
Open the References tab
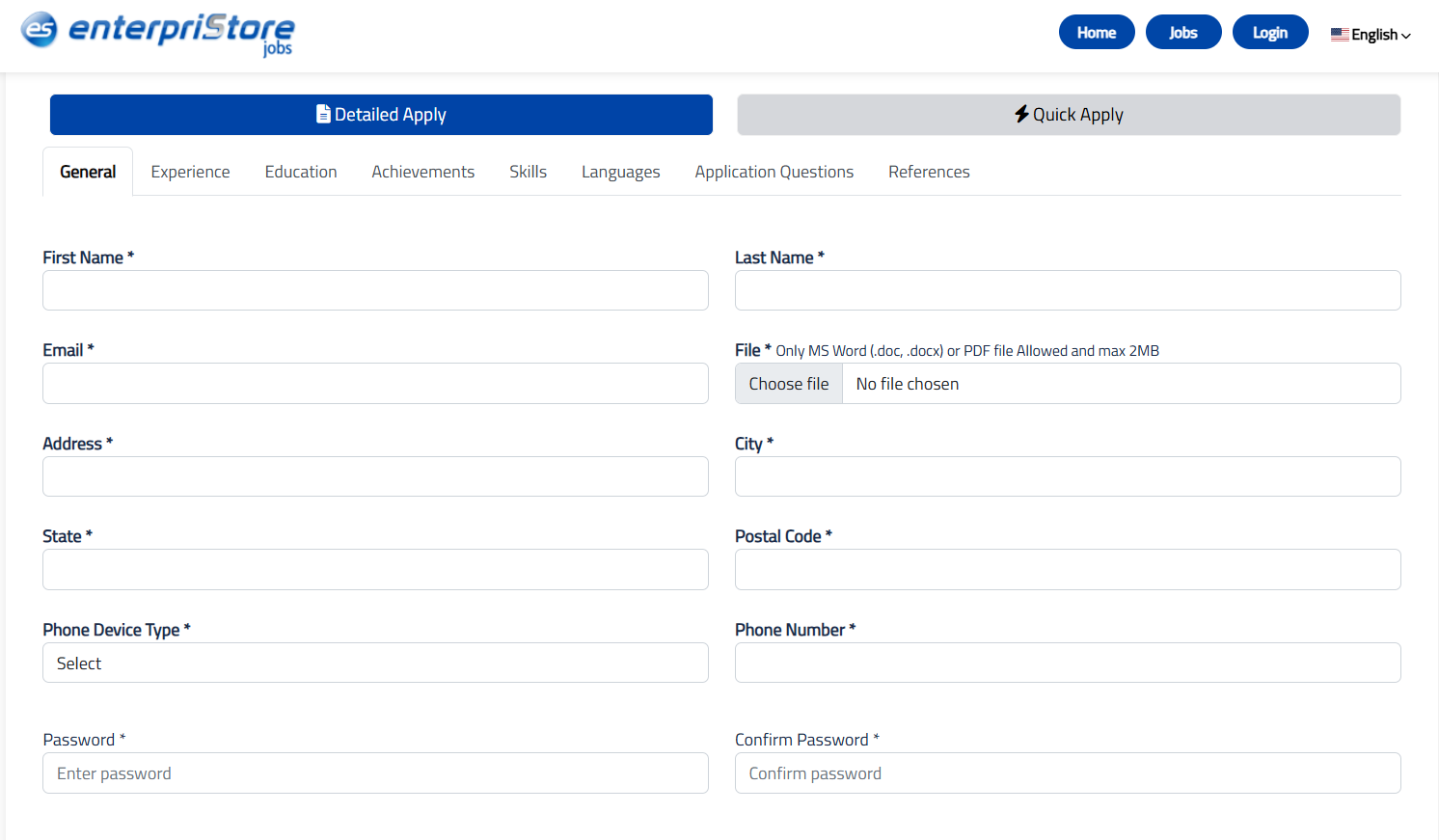pos(929,172)
